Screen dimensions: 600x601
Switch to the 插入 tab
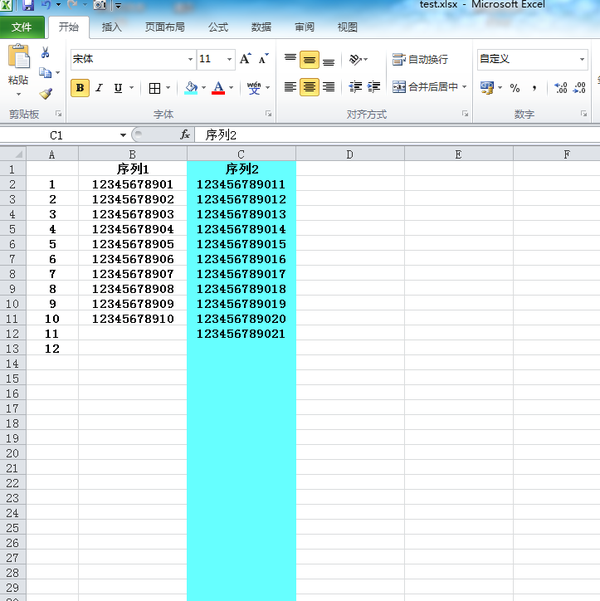tap(112, 27)
